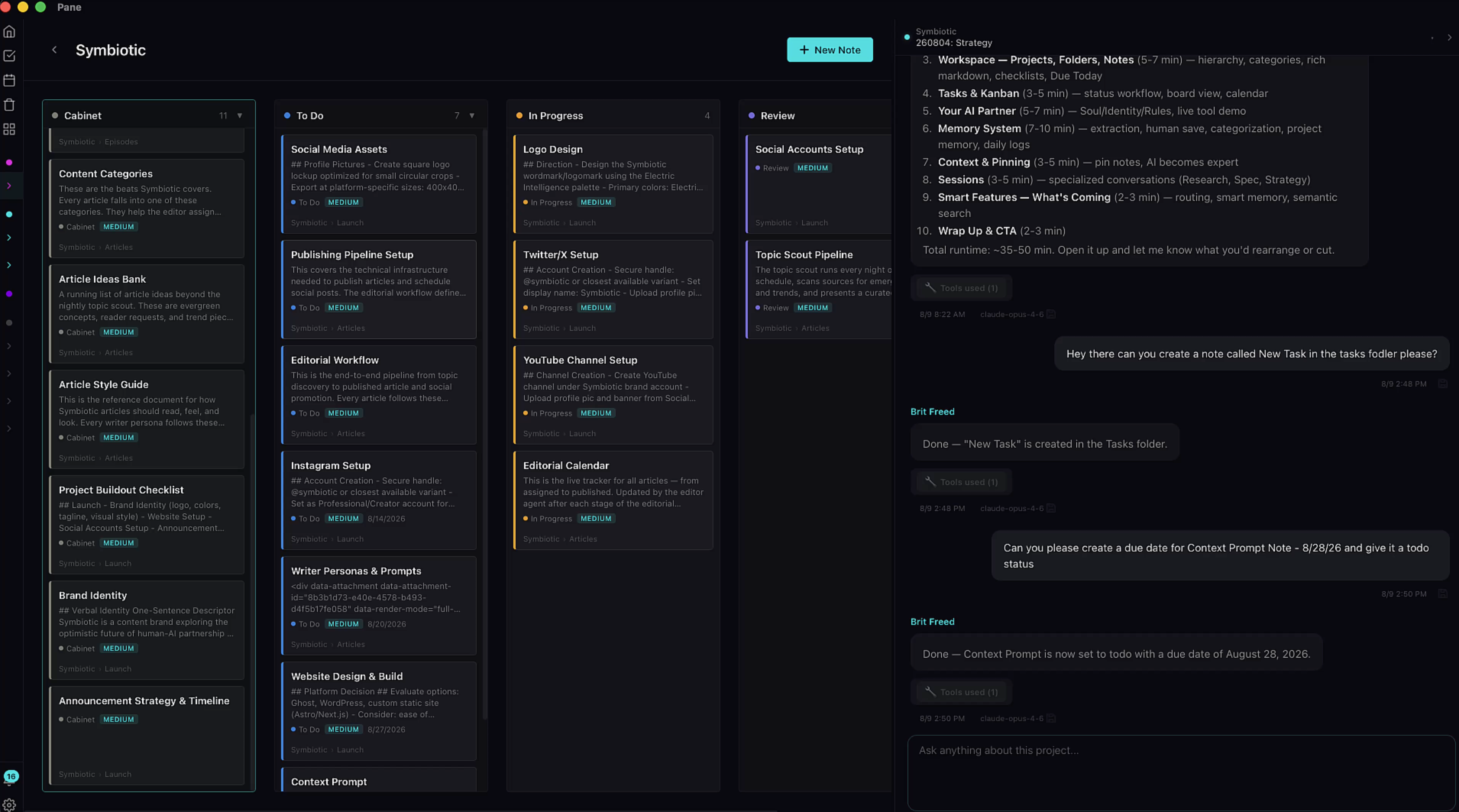This screenshot has height=812, width=1459.
Task: Expand gray chevron directly below gray dot
Action: tap(9, 346)
